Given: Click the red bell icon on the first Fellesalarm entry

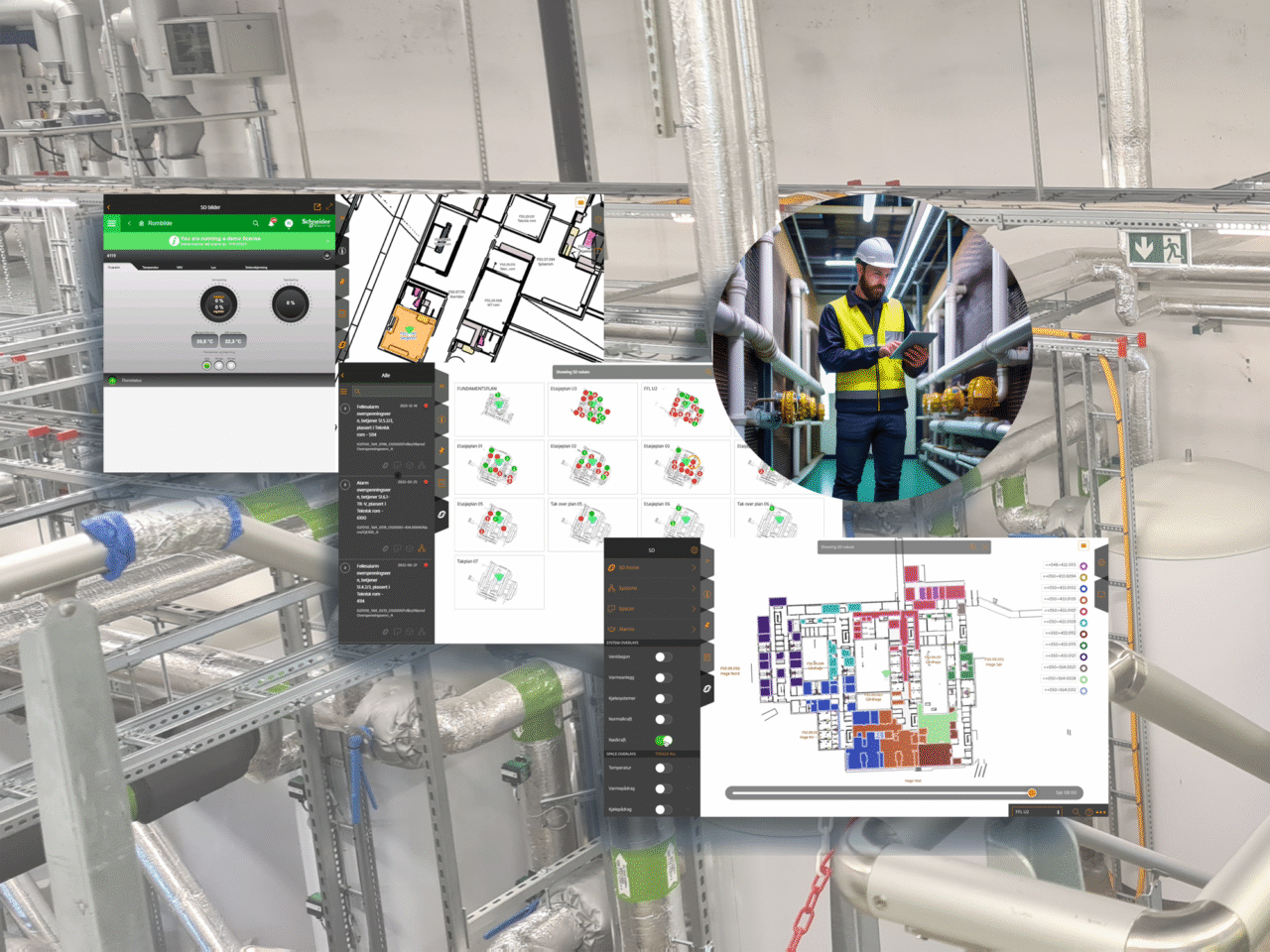Looking at the screenshot, I should 425,407.
